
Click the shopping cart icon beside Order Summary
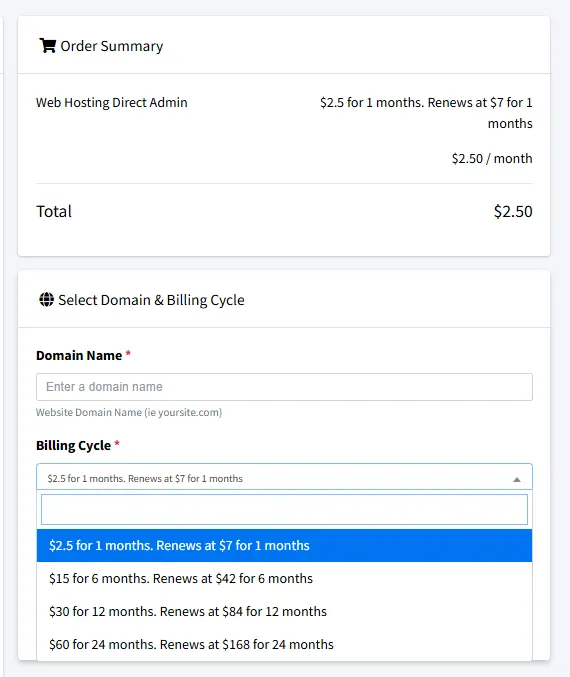(48, 45)
